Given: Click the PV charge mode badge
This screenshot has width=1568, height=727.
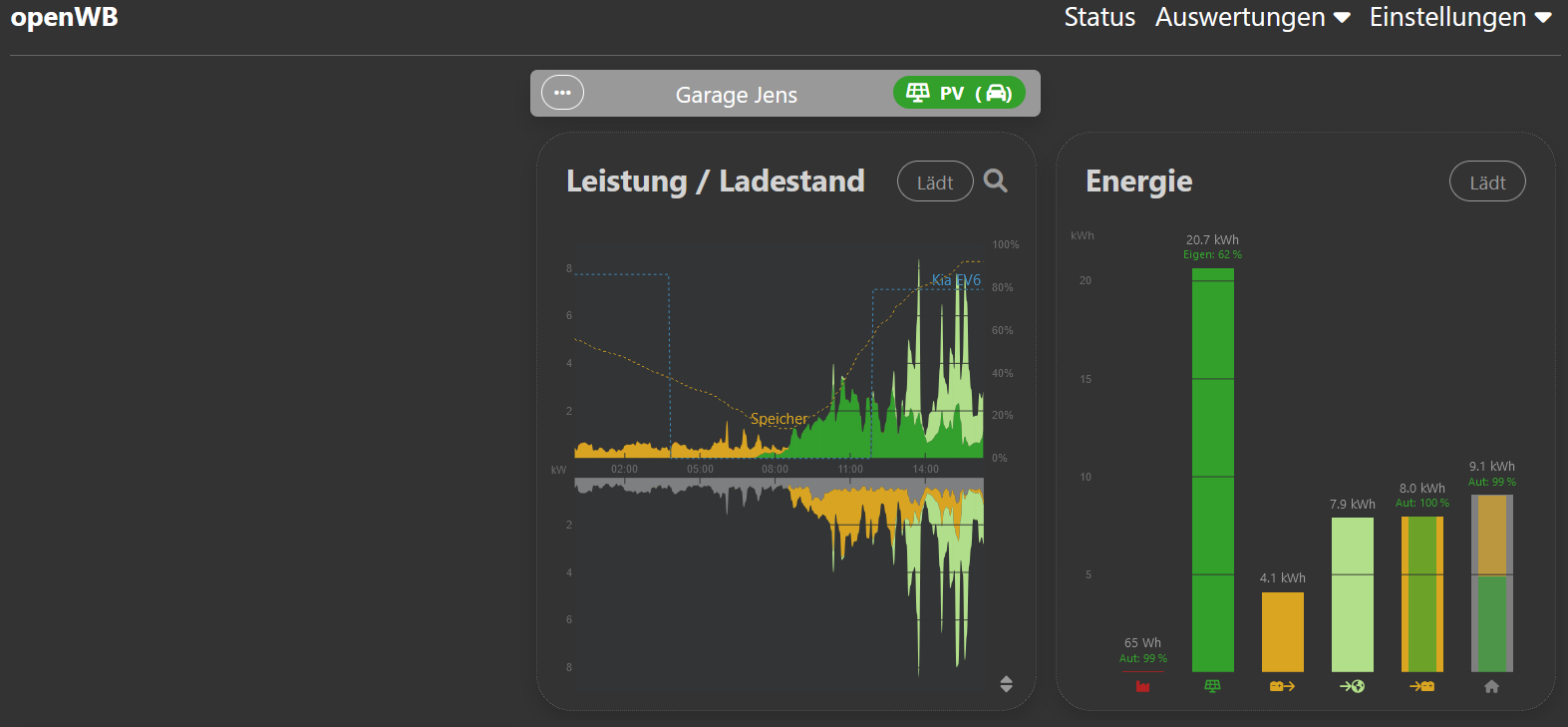Looking at the screenshot, I should tap(959, 93).
